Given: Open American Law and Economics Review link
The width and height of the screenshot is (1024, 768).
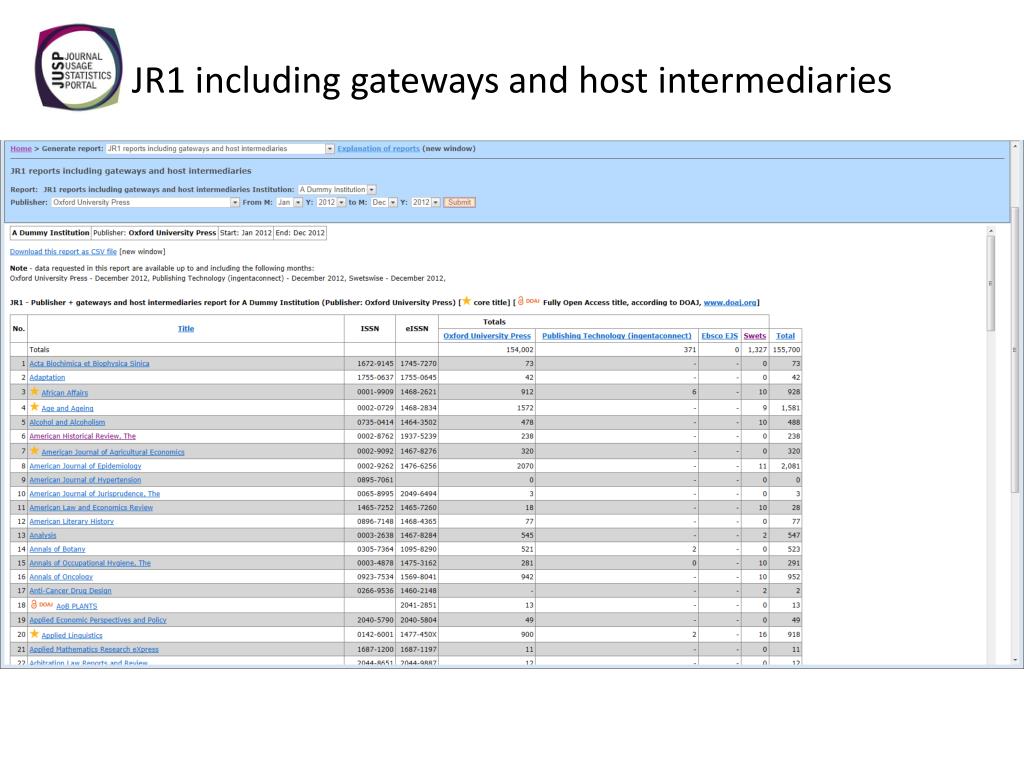Looking at the screenshot, I should pyautogui.click(x=91, y=507).
